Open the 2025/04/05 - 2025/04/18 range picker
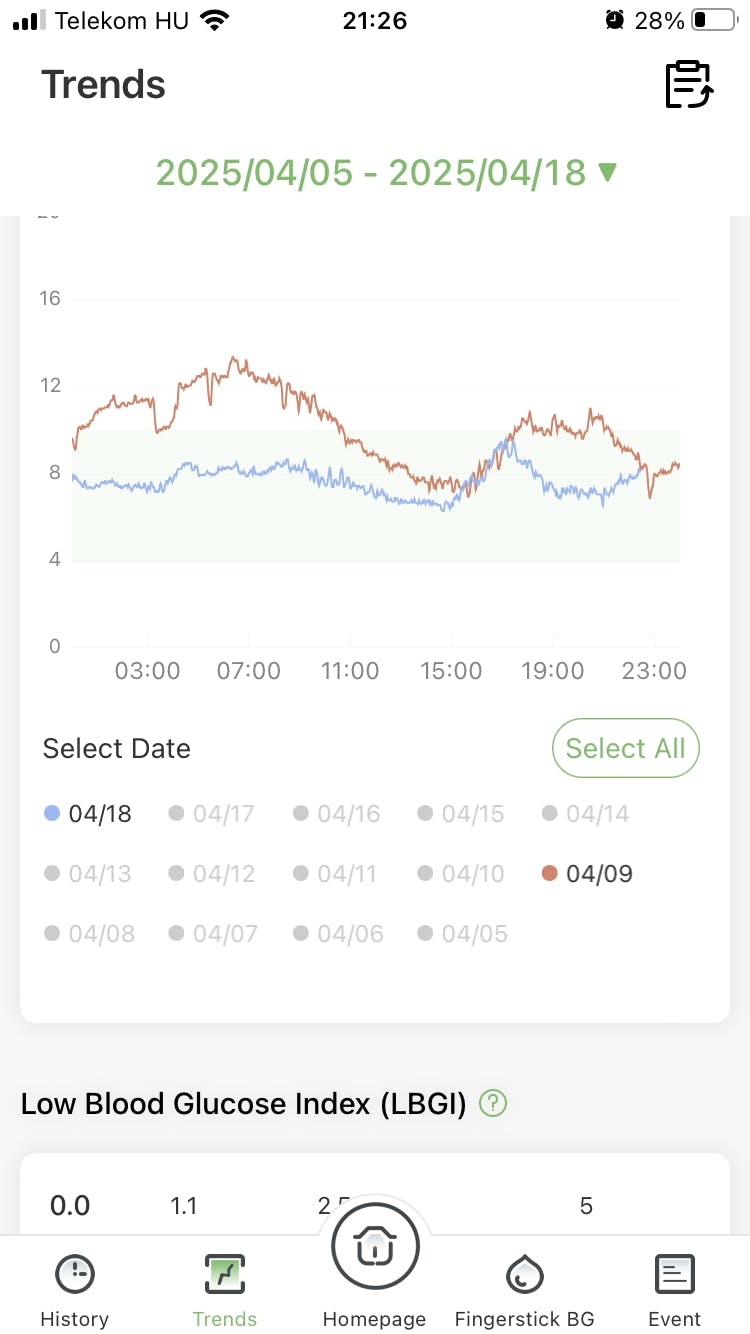This screenshot has height=1334, width=750. point(370,173)
